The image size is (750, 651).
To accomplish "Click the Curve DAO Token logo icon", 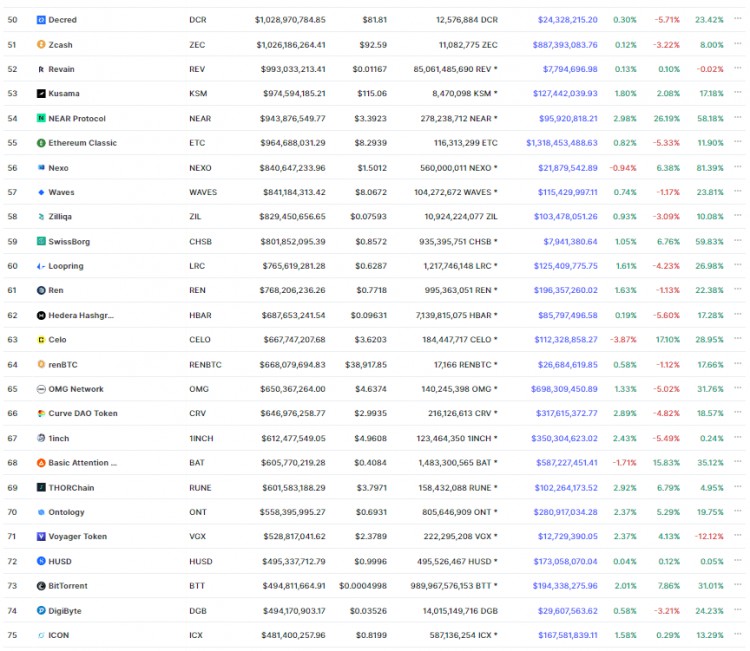I will coord(41,413).
